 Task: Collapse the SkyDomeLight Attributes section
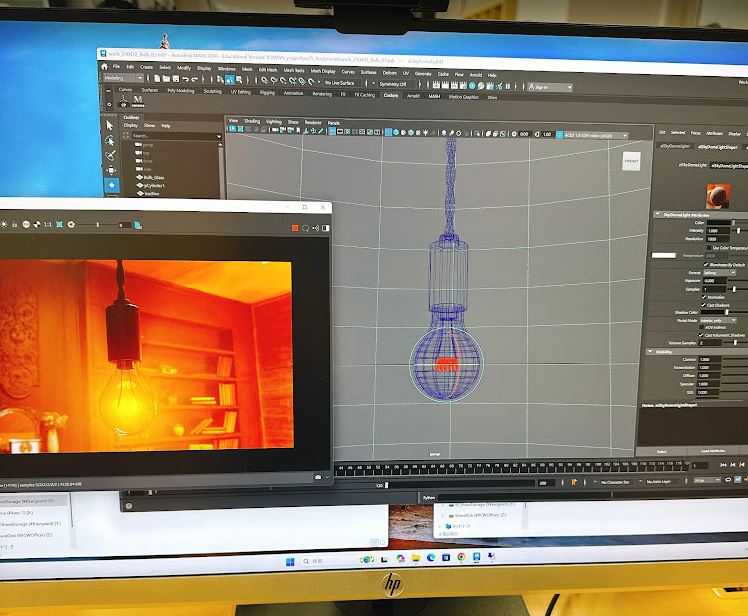point(657,215)
